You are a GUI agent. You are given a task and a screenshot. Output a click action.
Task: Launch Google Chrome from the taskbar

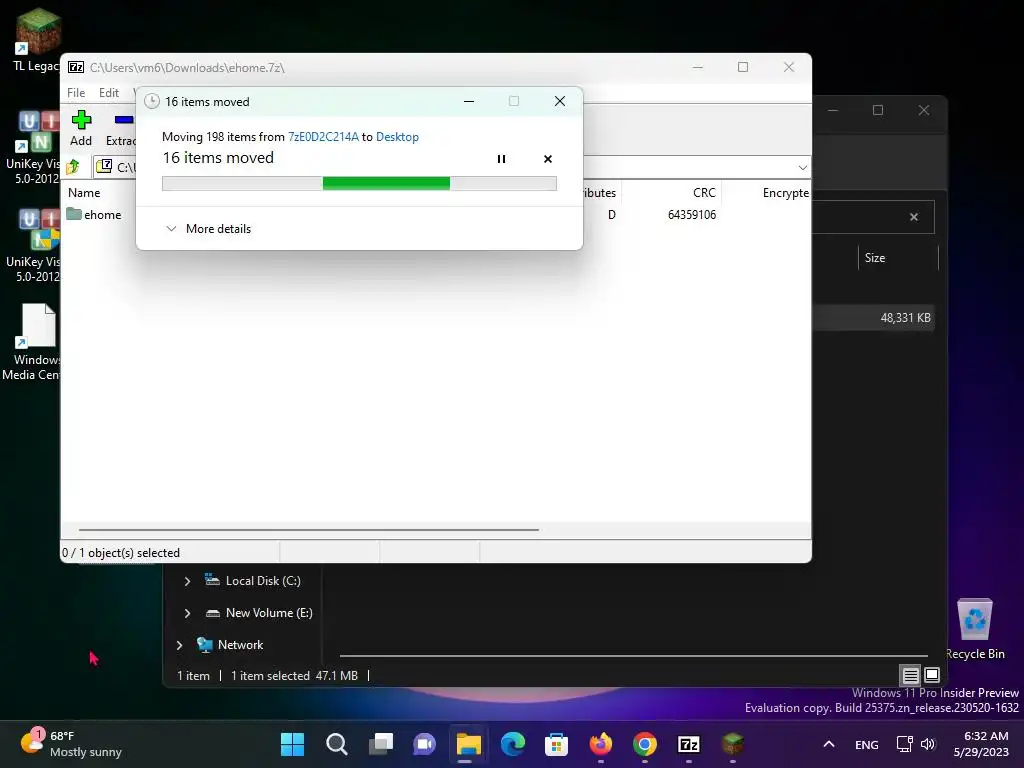(x=645, y=744)
